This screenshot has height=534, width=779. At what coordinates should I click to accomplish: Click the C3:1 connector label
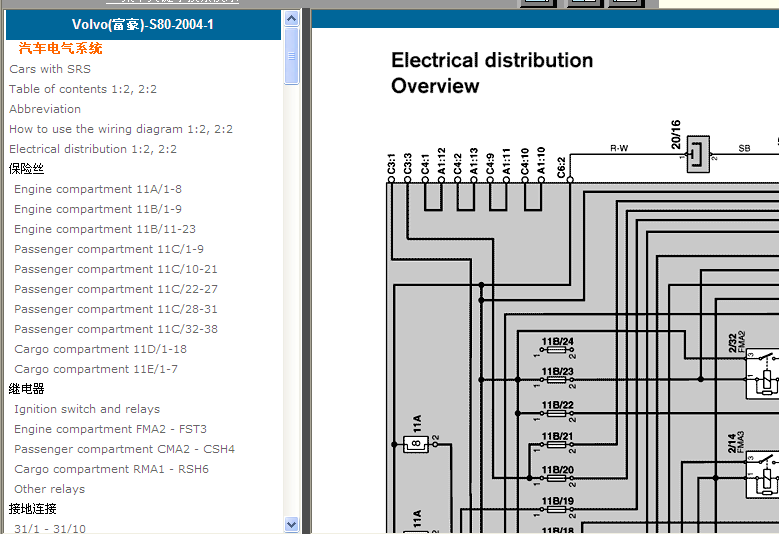[391, 163]
